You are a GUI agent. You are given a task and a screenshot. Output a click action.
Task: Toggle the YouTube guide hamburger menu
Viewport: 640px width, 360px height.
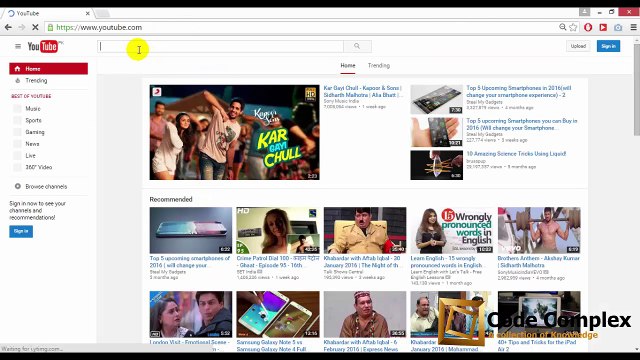18,46
